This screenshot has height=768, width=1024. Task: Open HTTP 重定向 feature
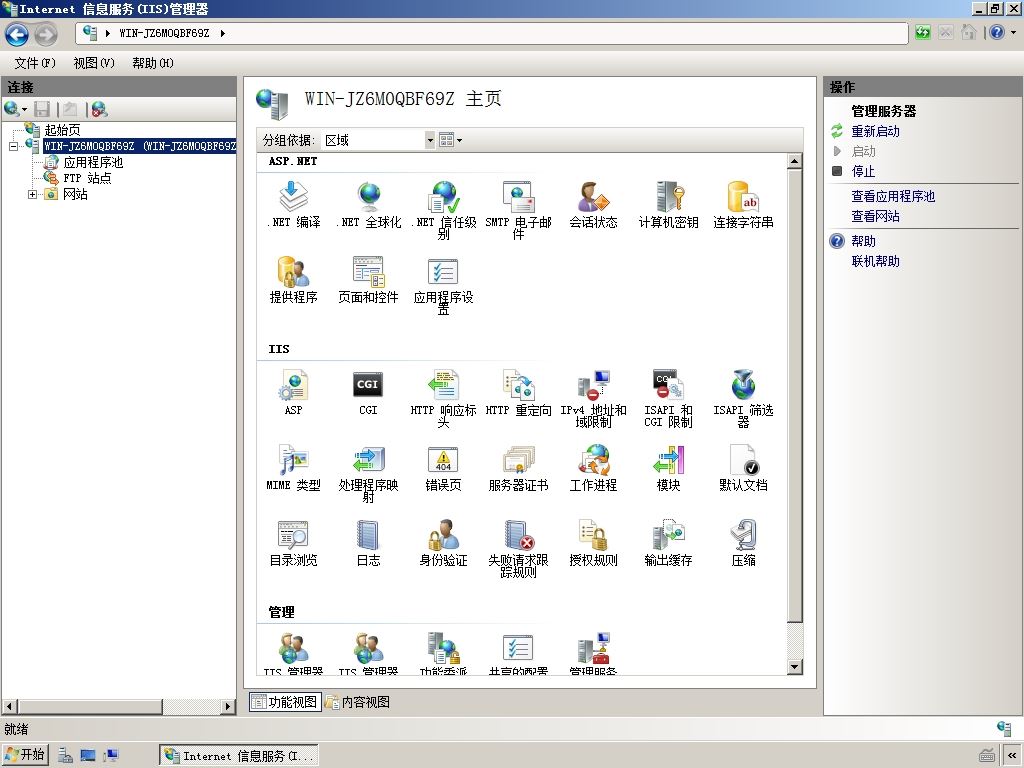[519, 392]
